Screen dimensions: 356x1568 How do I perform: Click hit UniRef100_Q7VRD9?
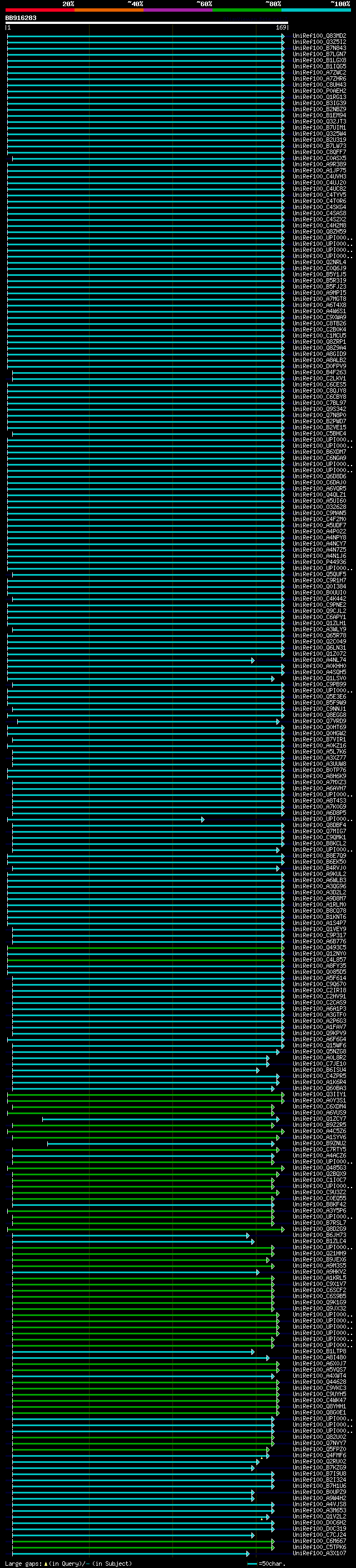pyautogui.click(x=319, y=721)
